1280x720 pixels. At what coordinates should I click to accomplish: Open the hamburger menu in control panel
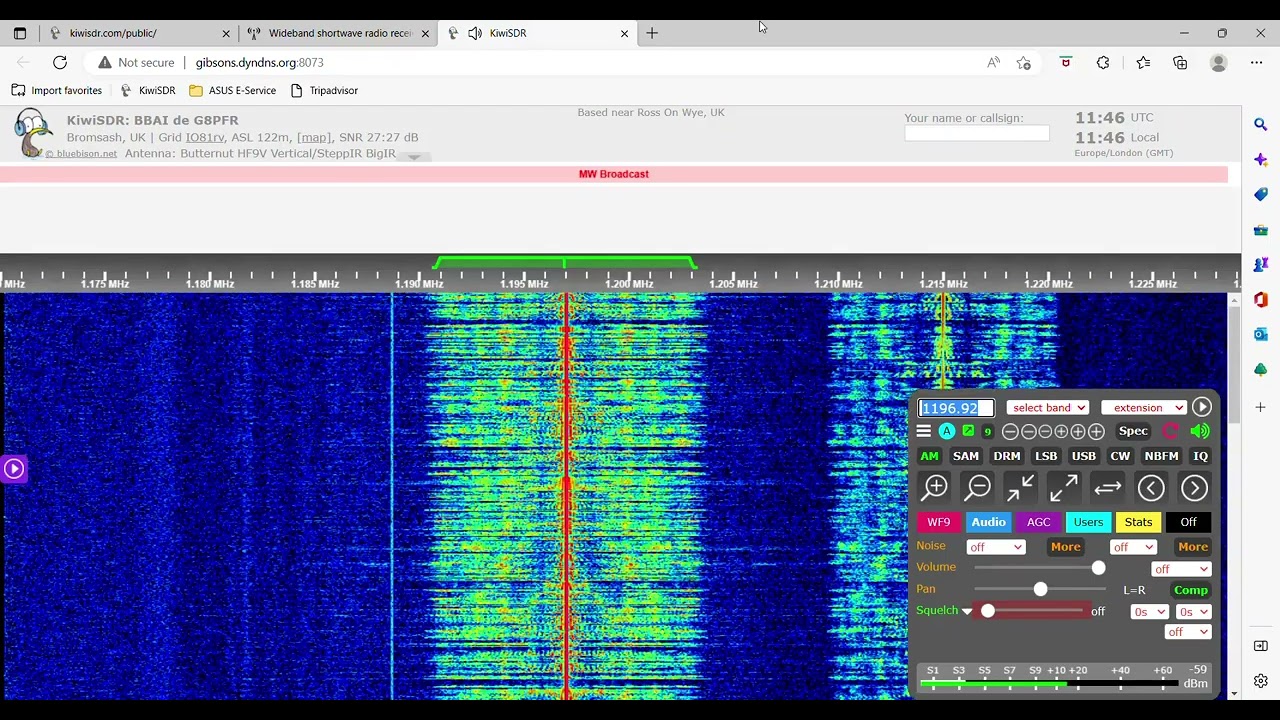click(x=924, y=431)
